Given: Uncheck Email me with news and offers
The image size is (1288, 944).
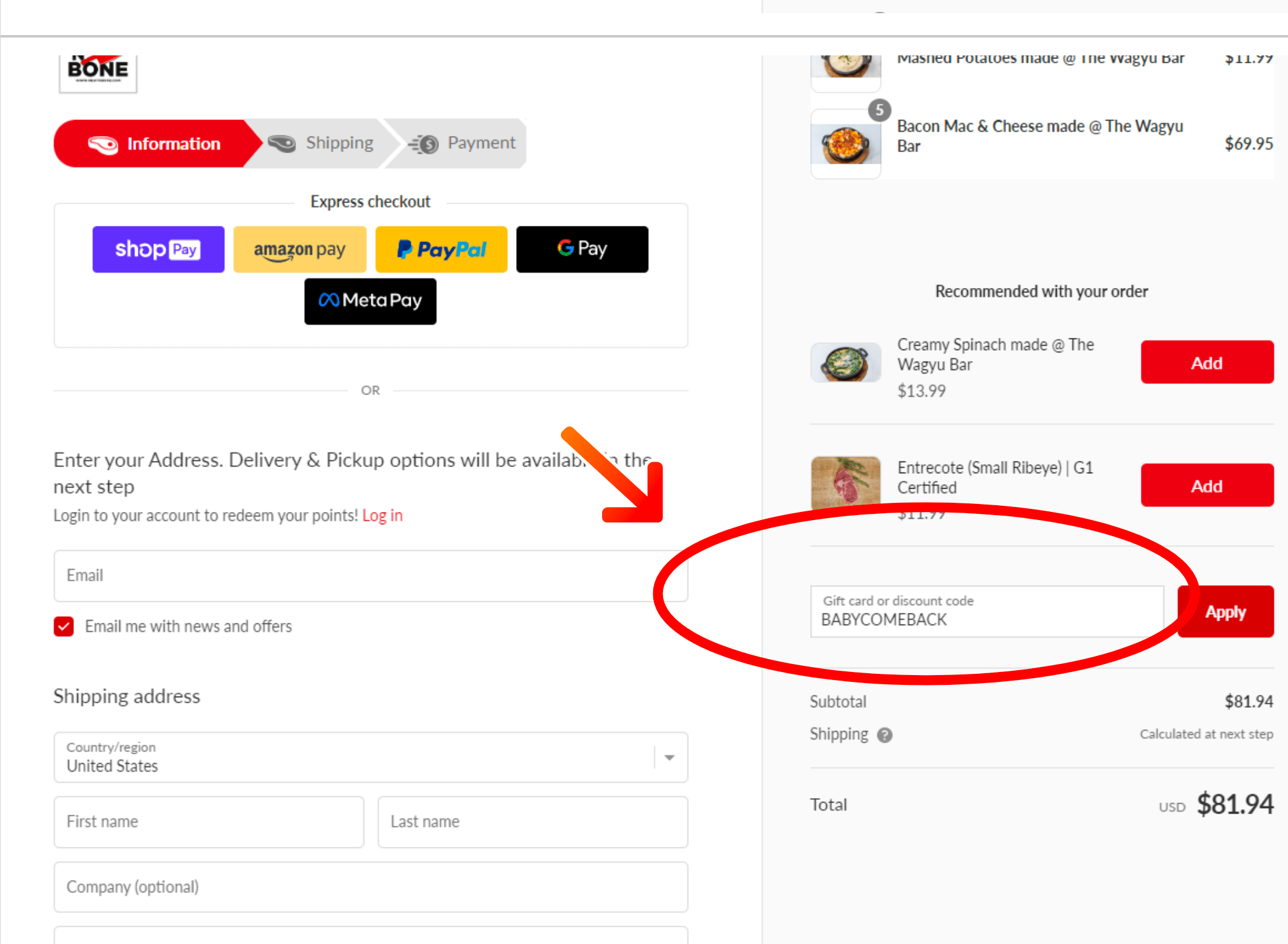Looking at the screenshot, I should point(64,626).
